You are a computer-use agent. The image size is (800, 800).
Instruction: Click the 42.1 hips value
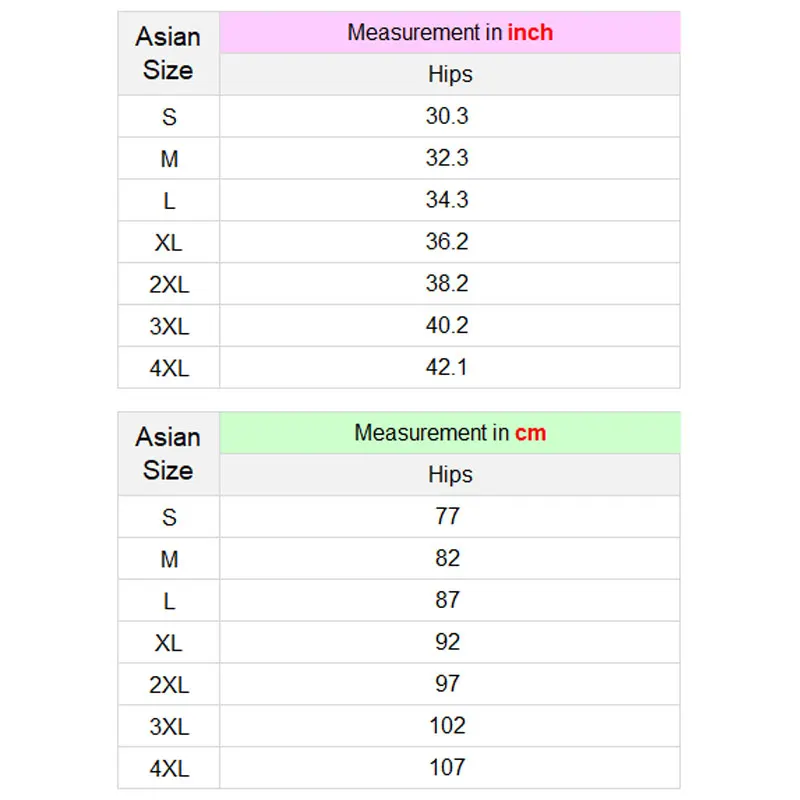point(447,367)
